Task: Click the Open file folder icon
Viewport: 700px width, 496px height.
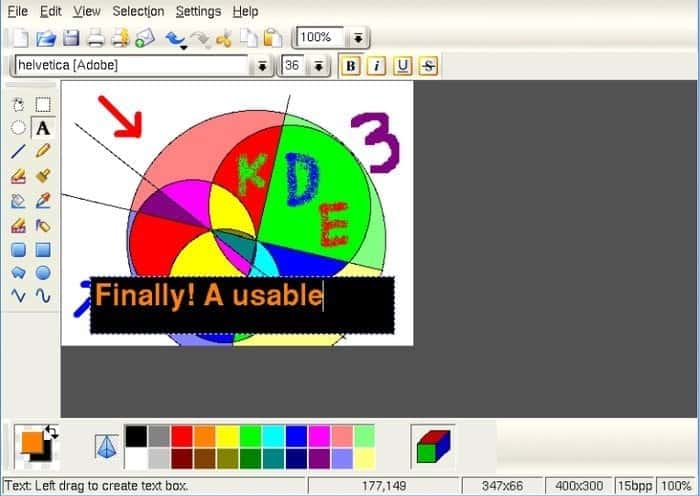Action: pyautogui.click(x=46, y=38)
